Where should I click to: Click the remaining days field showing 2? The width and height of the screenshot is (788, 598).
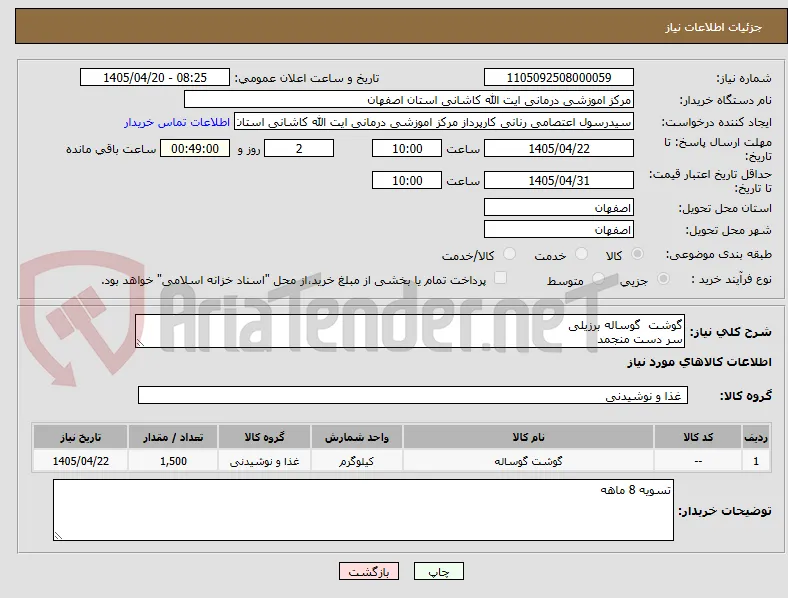click(299, 148)
